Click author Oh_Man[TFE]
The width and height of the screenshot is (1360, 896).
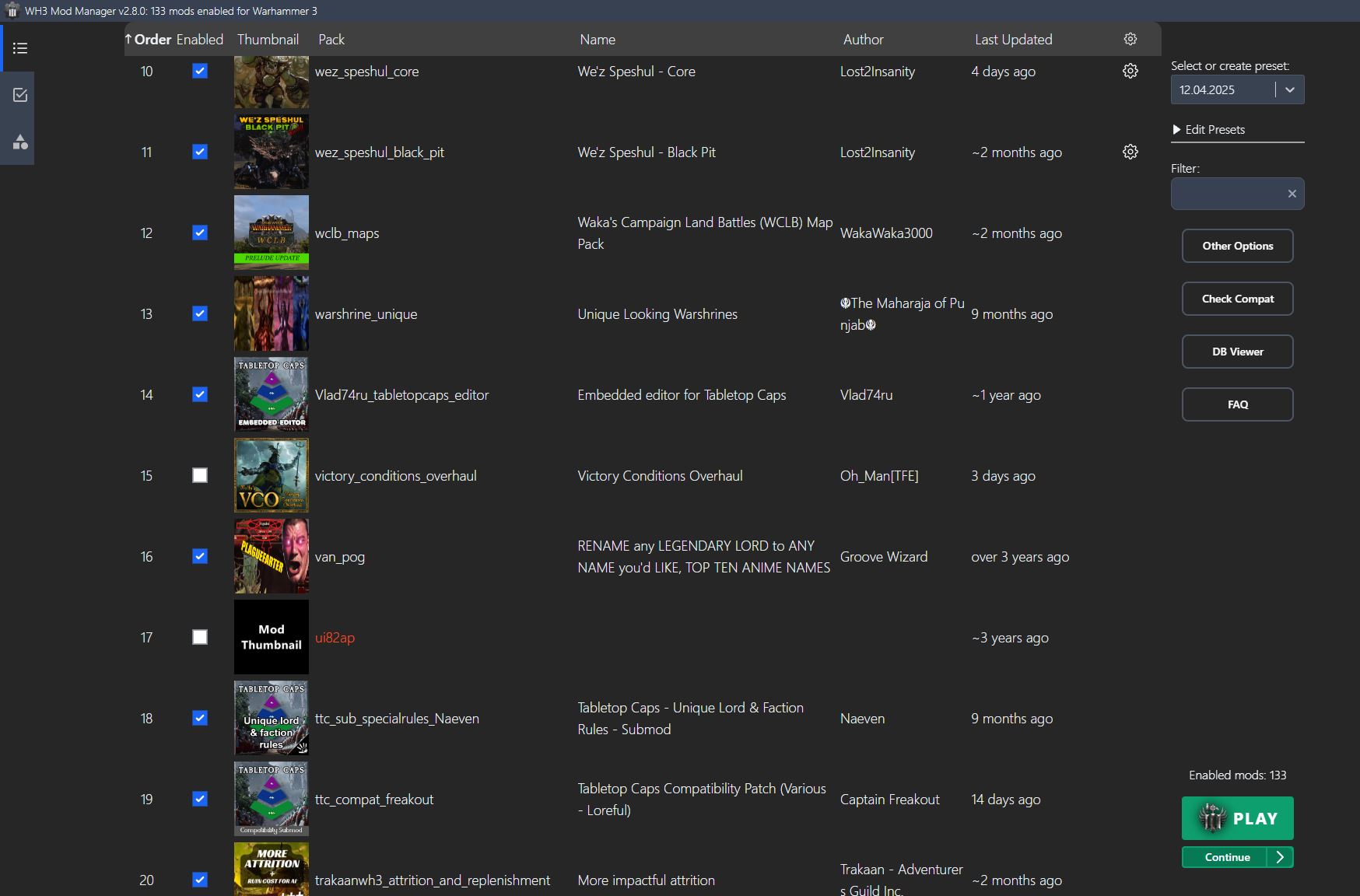coord(879,476)
